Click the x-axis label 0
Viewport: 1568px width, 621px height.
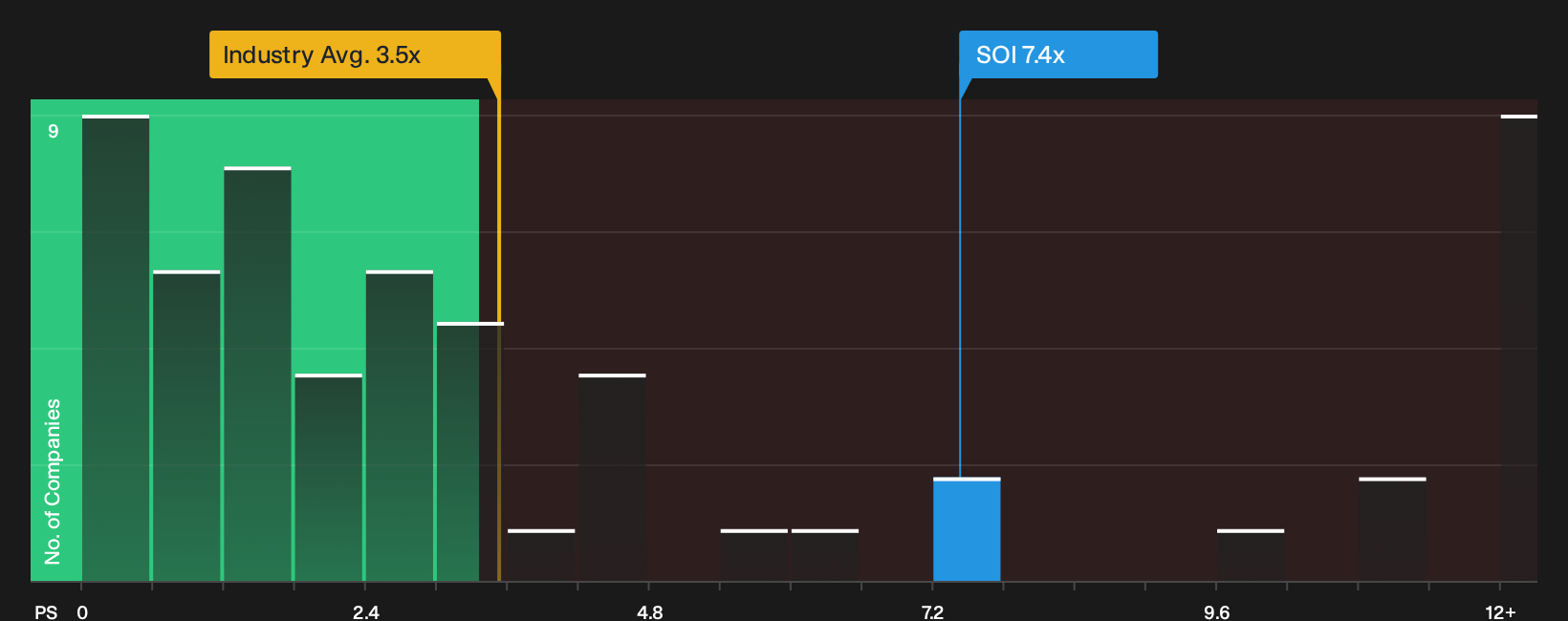pyautogui.click(x=82, y=611)
